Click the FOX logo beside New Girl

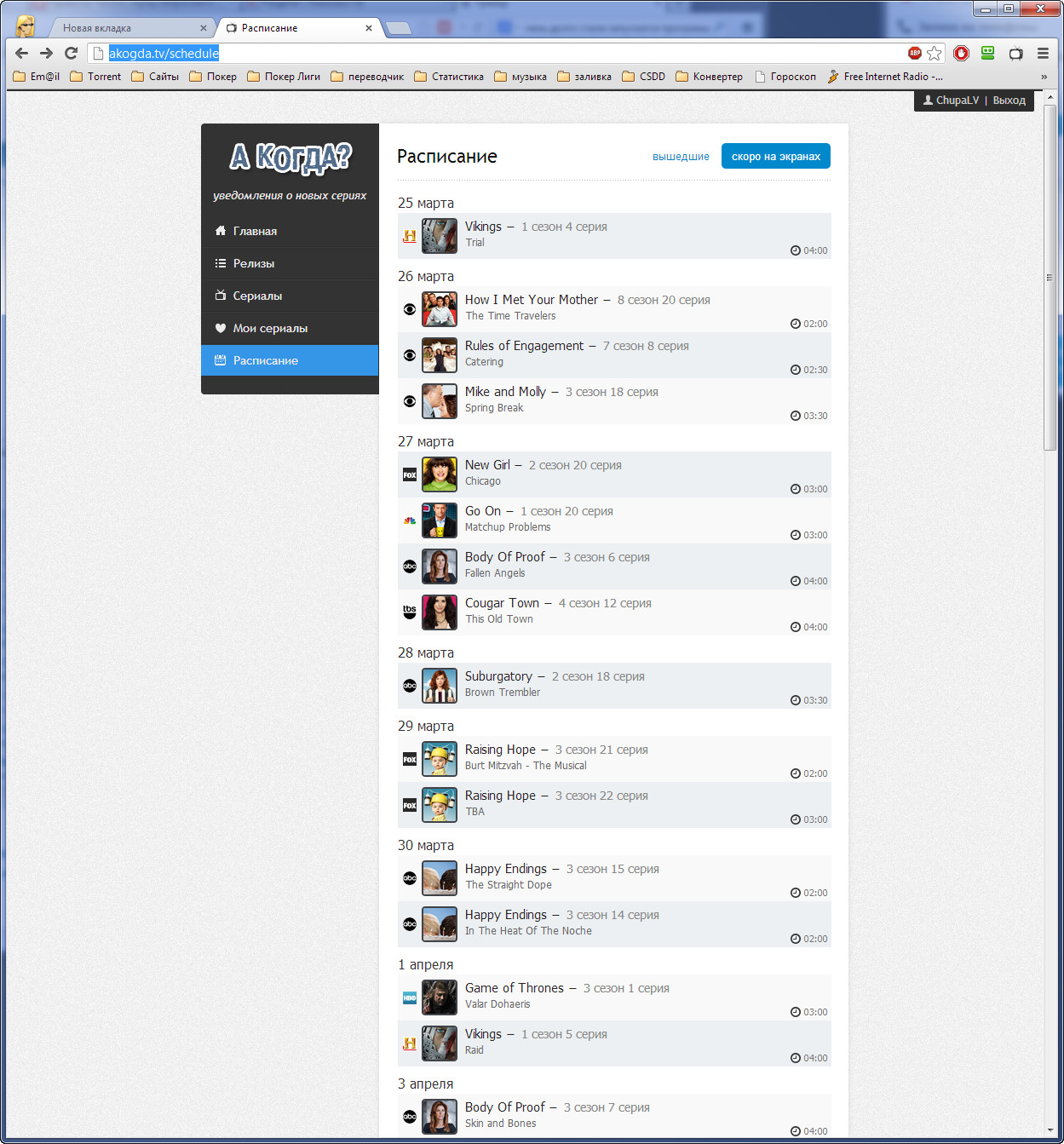click(410, 474)
